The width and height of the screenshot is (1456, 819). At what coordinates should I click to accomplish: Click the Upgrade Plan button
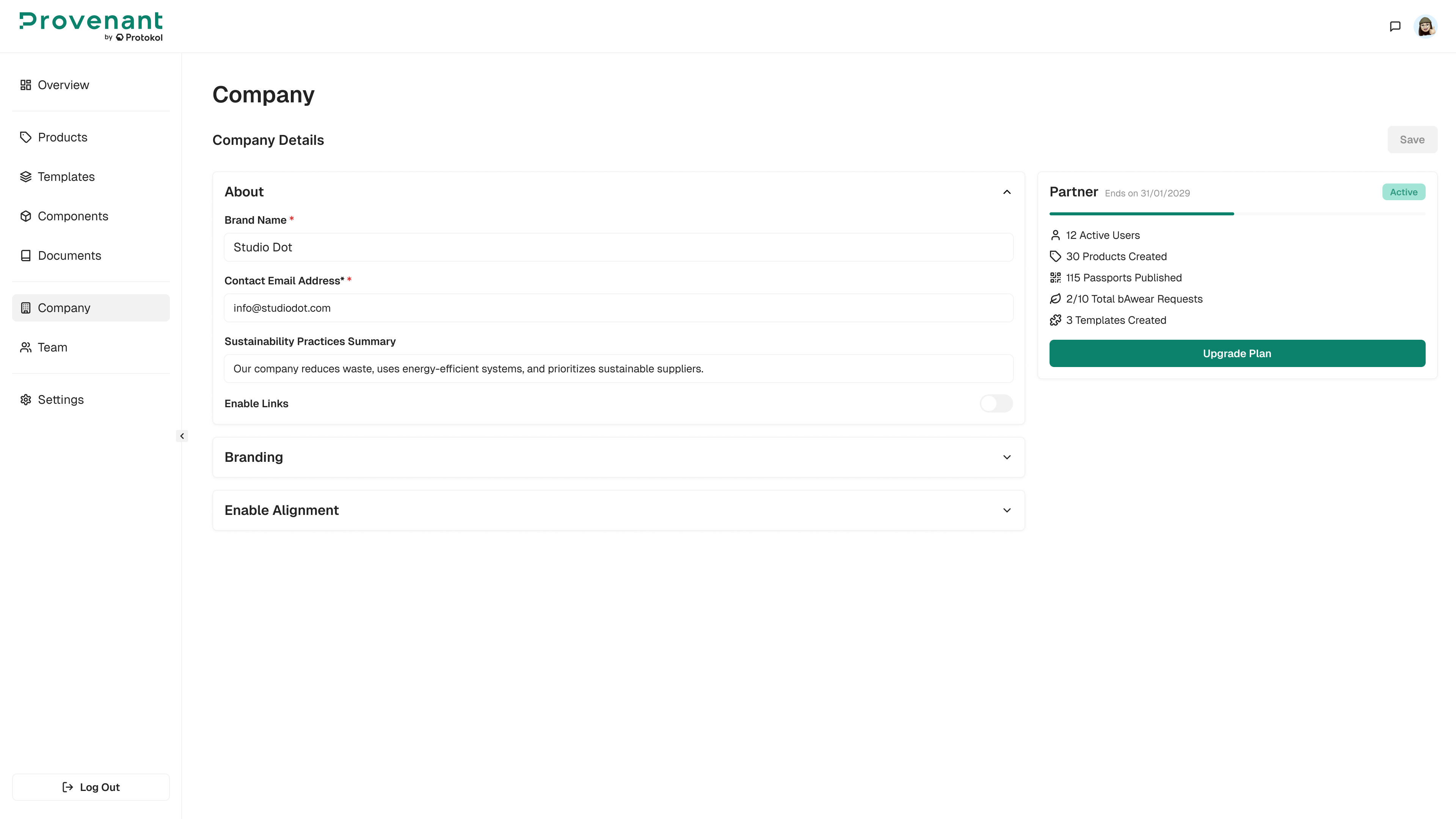point(1237,353)
